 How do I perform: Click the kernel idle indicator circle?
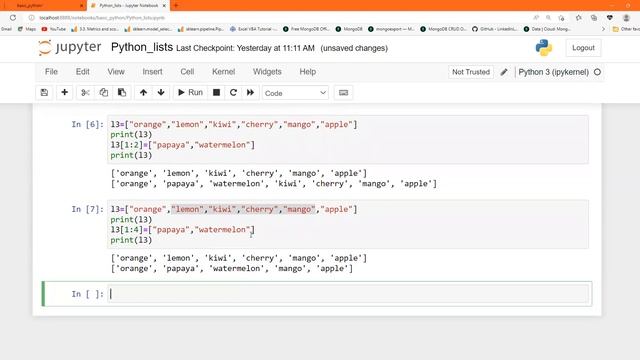[x=598, y=72]
